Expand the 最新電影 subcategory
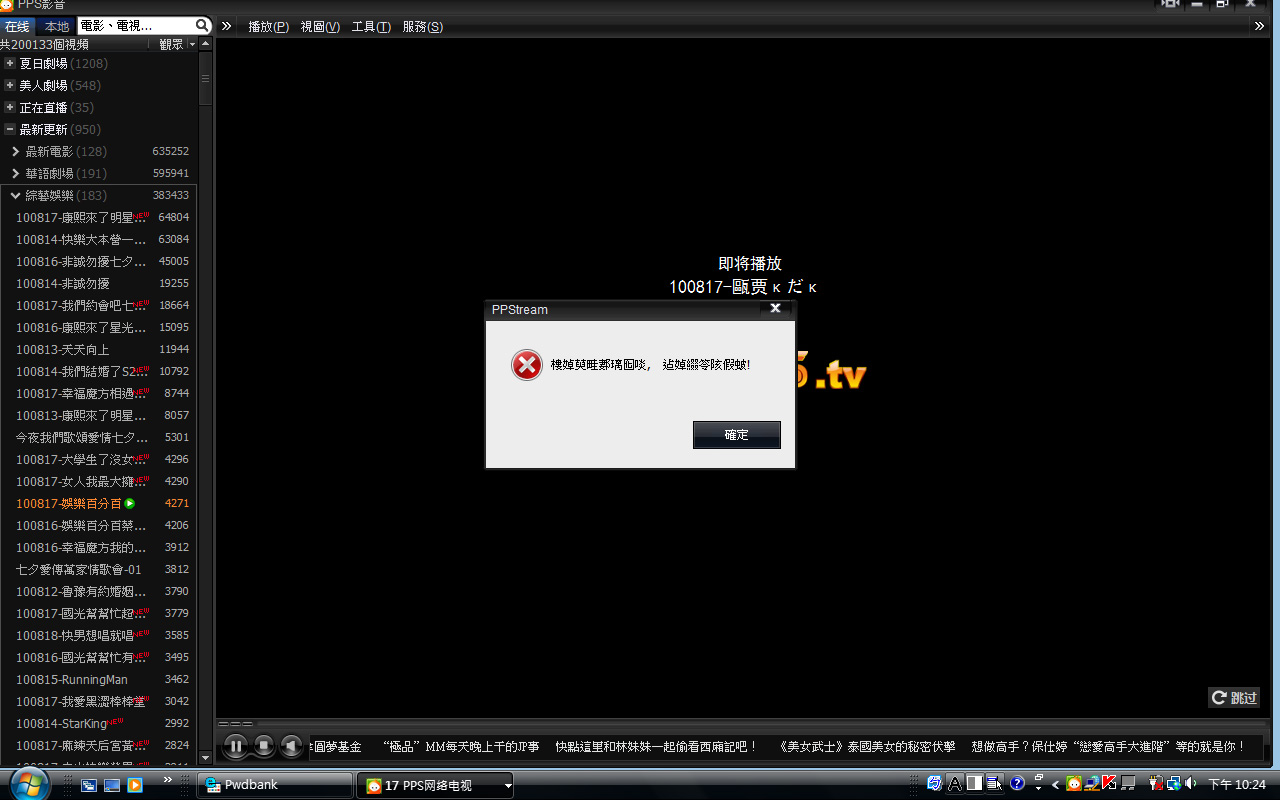The height and width of the screenshot is (800, 1280). point(16,151)
